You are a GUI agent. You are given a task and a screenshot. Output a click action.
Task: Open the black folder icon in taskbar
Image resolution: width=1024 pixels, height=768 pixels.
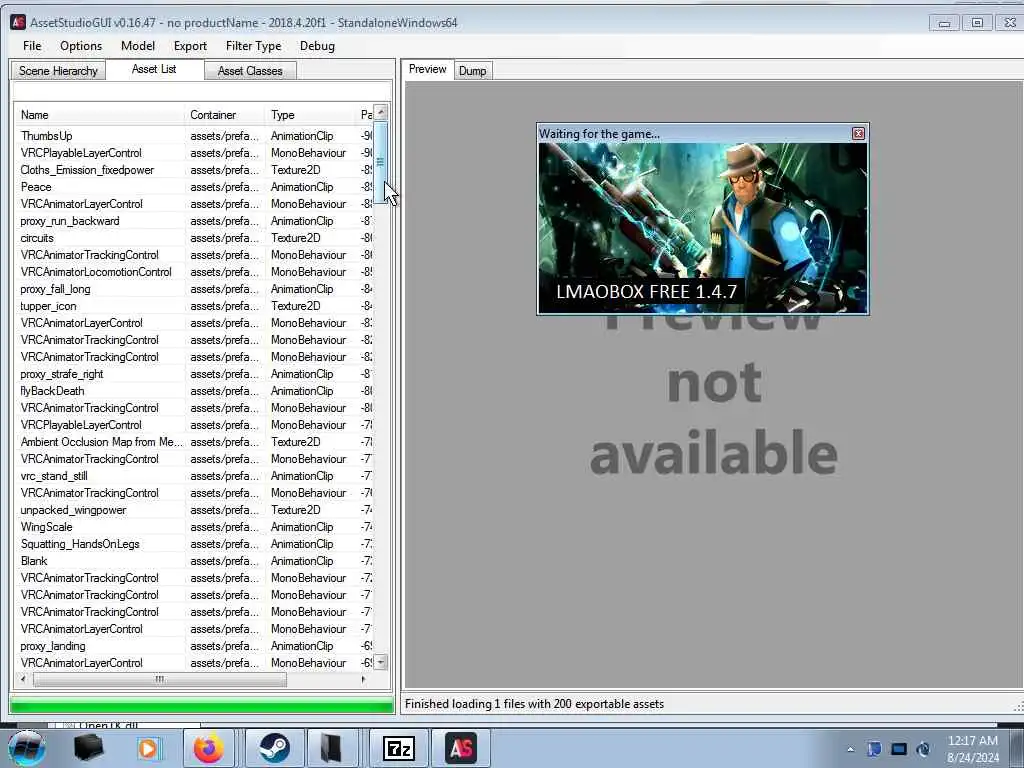(x=88, y=748)
